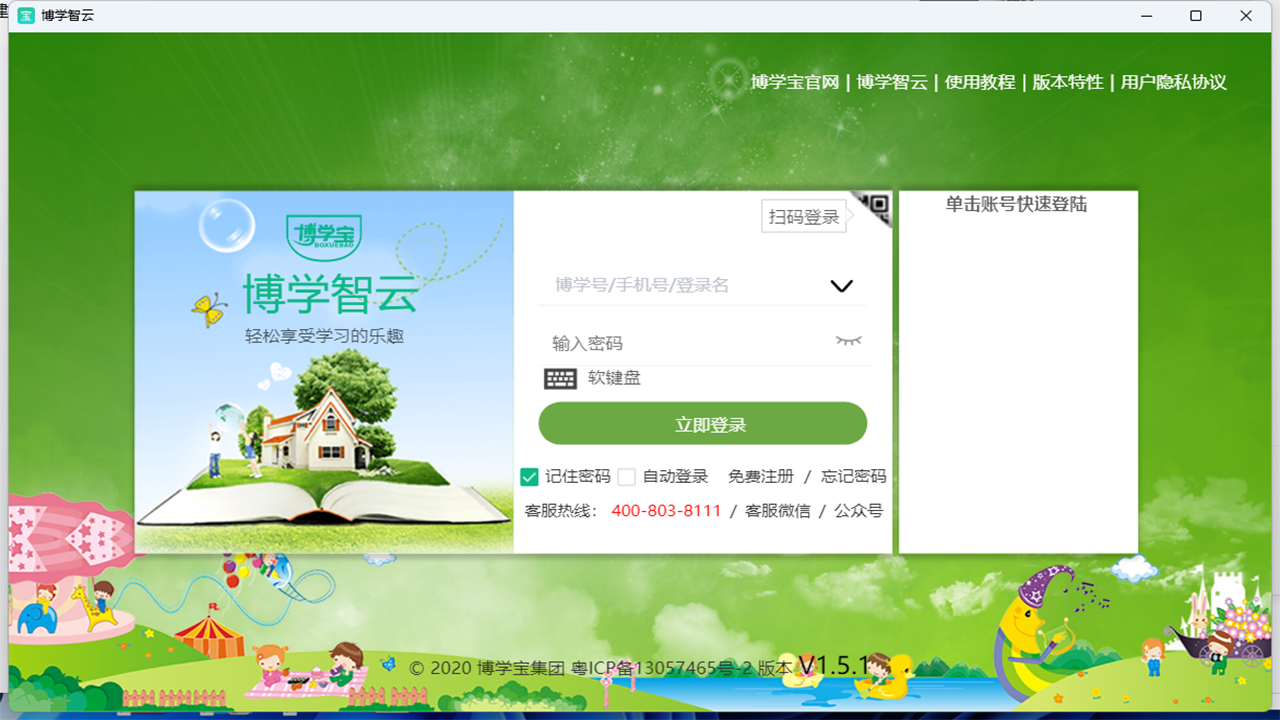Click the 软键盘 text label
Image resolution: width=1280 pixels, height=720 pixels.
tap(614, 378)
